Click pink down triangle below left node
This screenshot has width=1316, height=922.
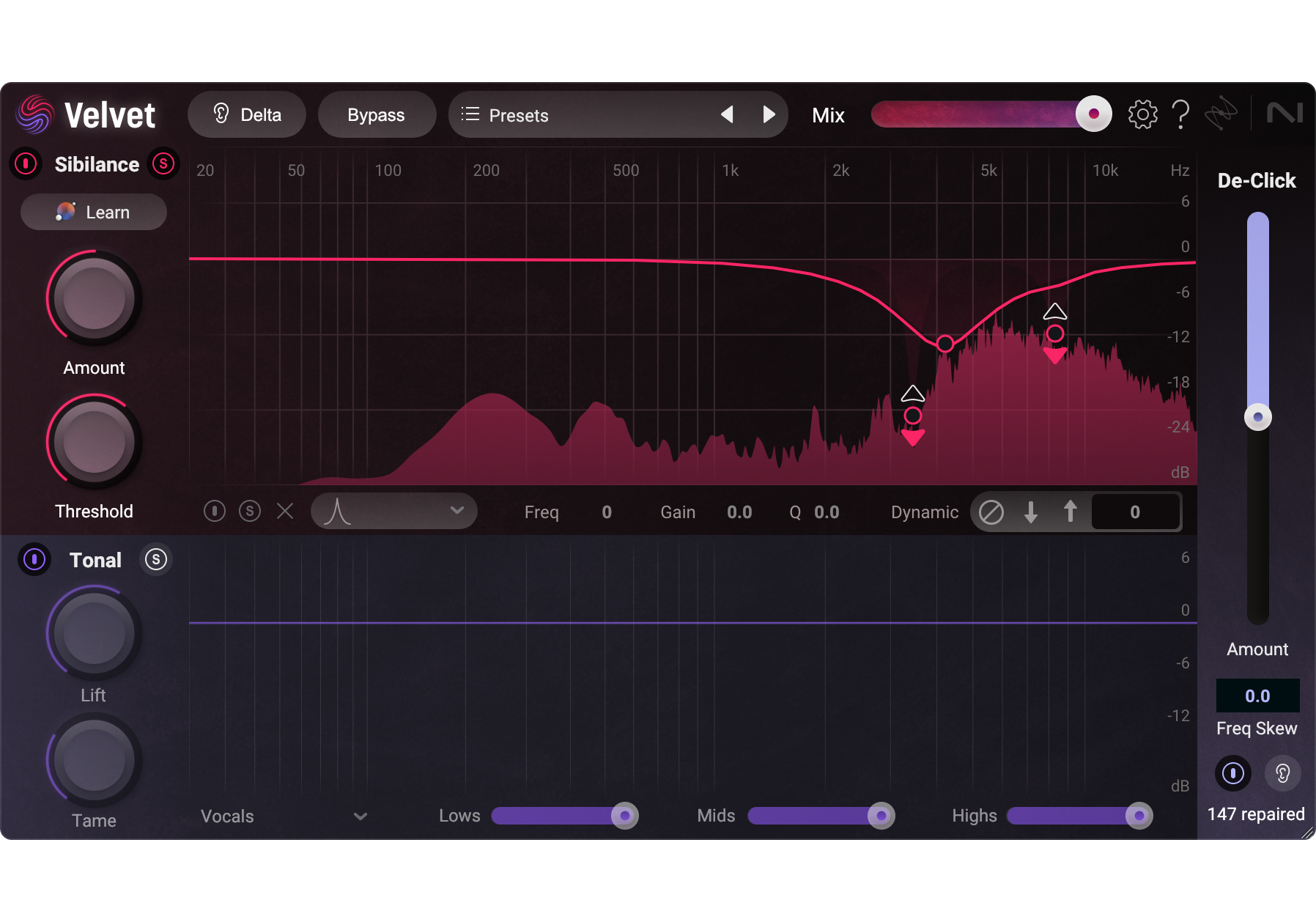tap(912, 438)
